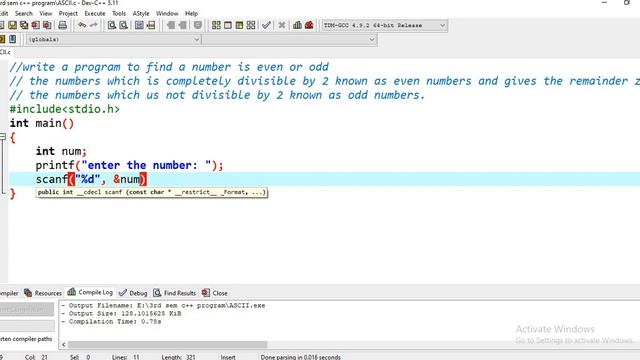
Task: Click the "Done parsing" status bar message
Action: [300, 357]
